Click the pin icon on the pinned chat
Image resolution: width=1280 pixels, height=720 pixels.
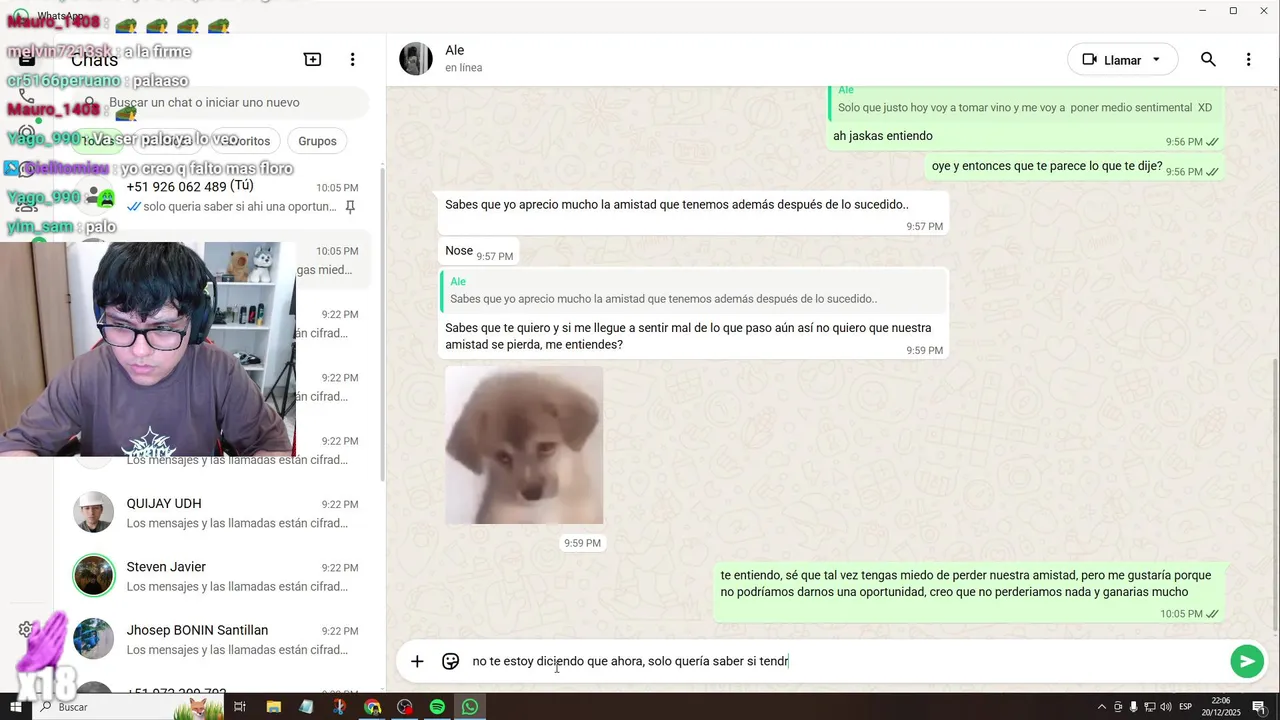click(350, 207)
